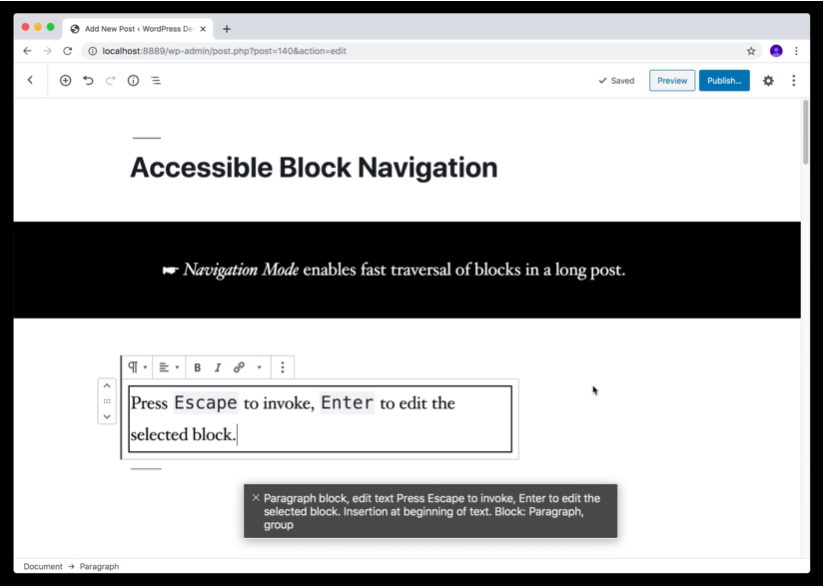Open block more options menu
Screen dimensions: 824x586
(x=283, y=368)
